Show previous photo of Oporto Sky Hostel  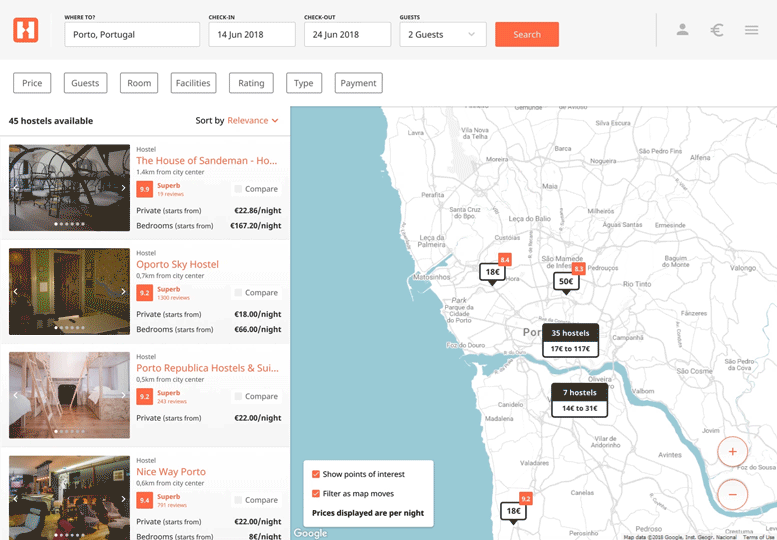15,291
